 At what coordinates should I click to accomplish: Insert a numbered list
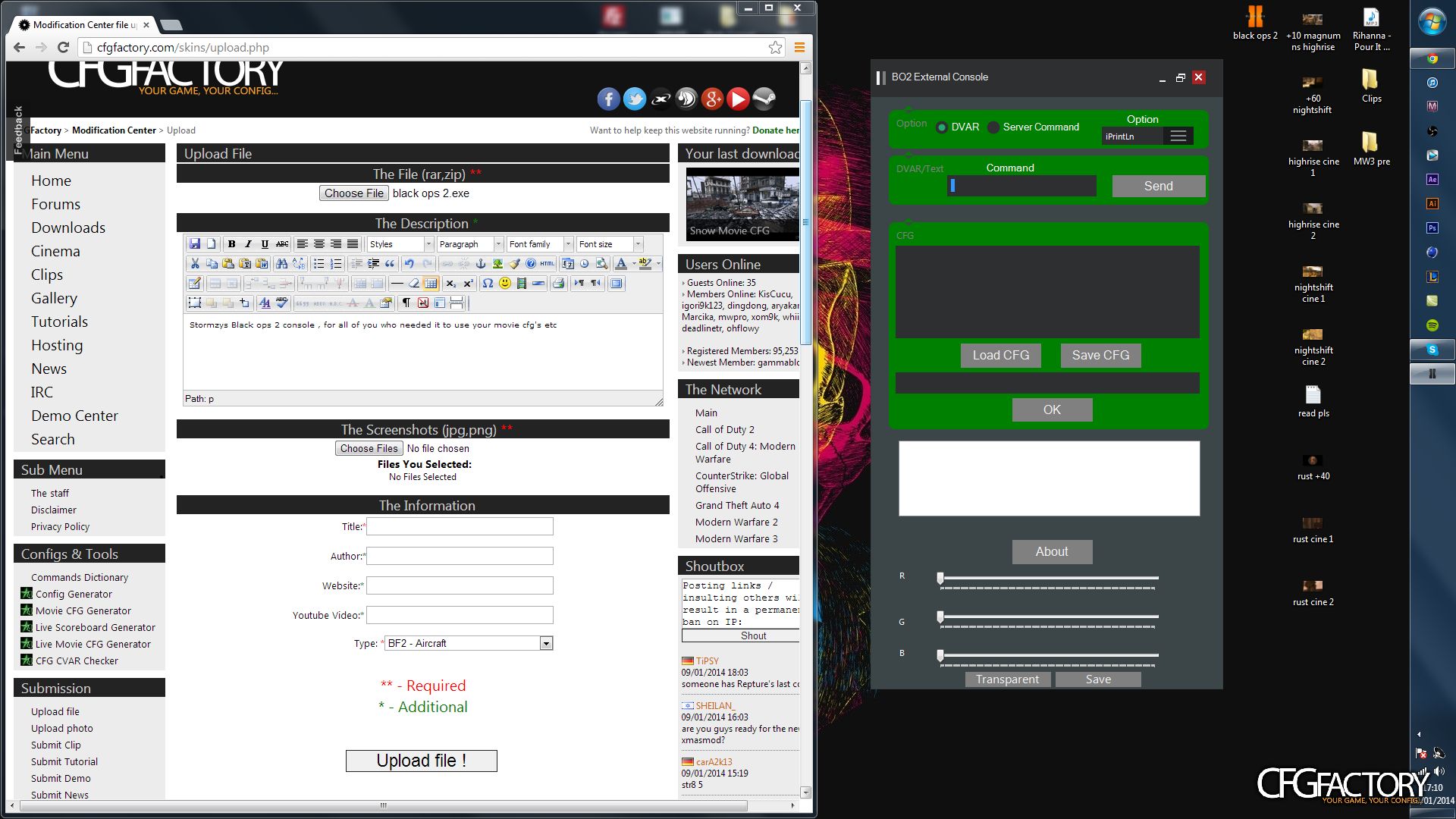point(336,264)
